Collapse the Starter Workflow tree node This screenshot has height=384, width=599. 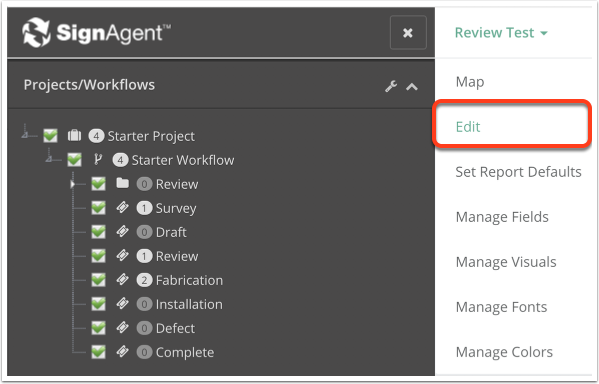[x=49, y=159]
